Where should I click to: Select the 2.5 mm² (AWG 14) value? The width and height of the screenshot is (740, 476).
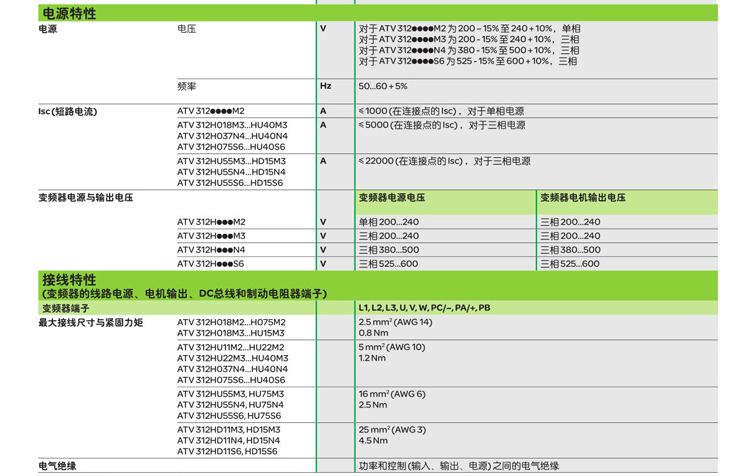click(395, 322)
